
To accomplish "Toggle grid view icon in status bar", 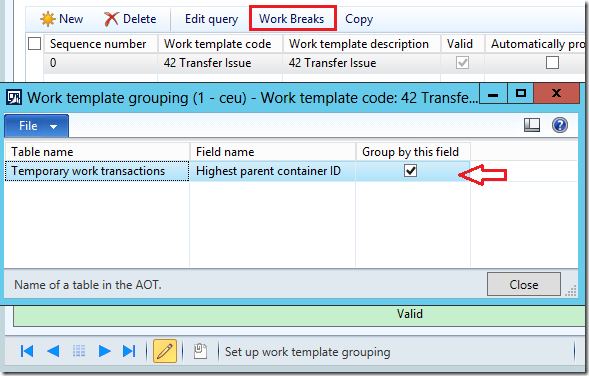I will [79, 351].
